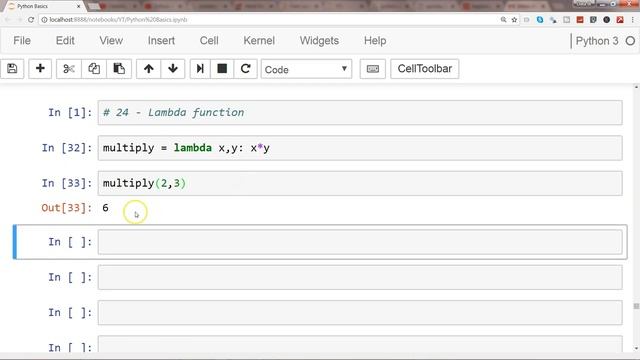Save the notebook with the floppy disk icon
Image resolution: width=640 pixels, height=360 pixels.
[12, 69]
